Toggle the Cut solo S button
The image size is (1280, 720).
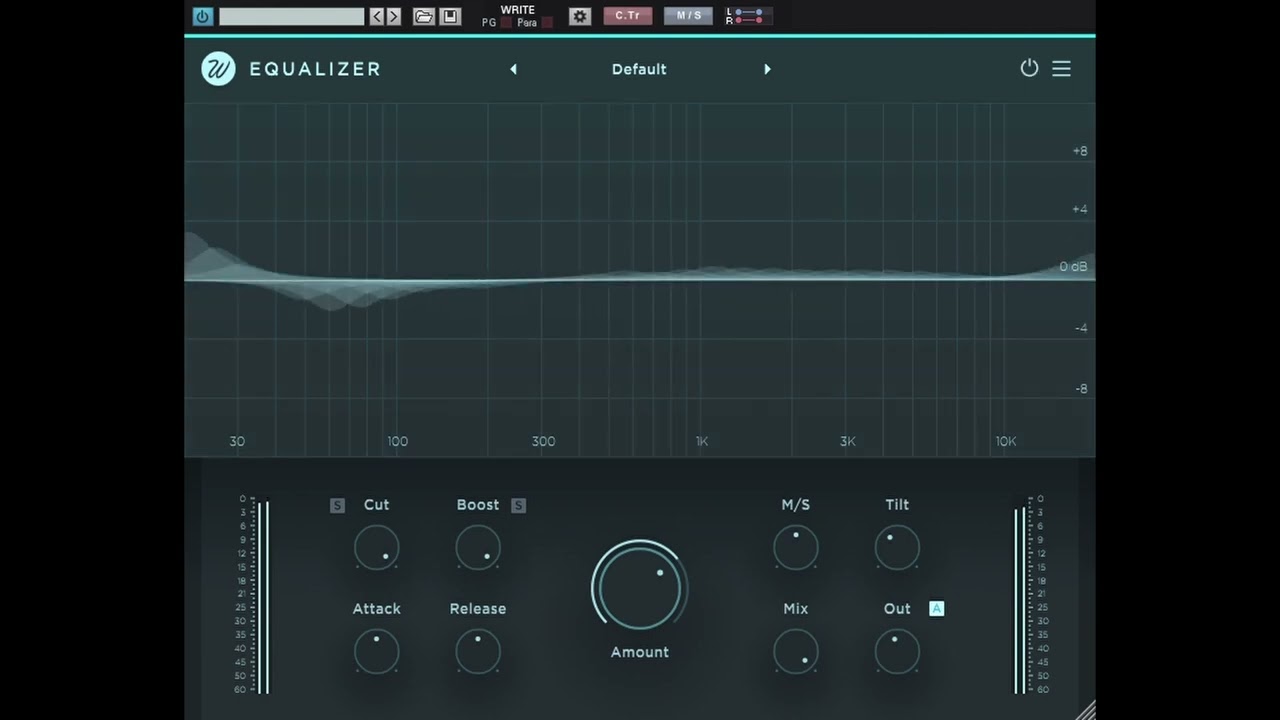[337, 505]
